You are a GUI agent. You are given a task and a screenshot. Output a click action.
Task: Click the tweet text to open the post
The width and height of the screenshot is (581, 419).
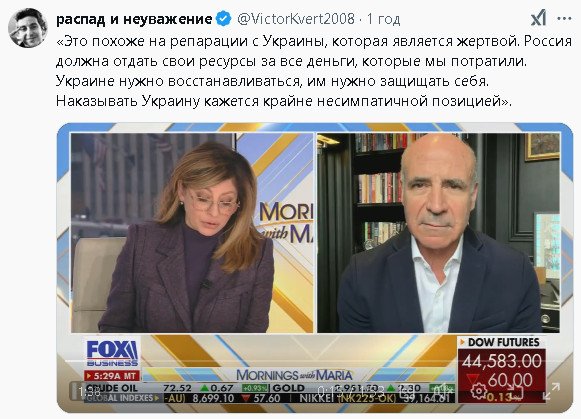313,71
